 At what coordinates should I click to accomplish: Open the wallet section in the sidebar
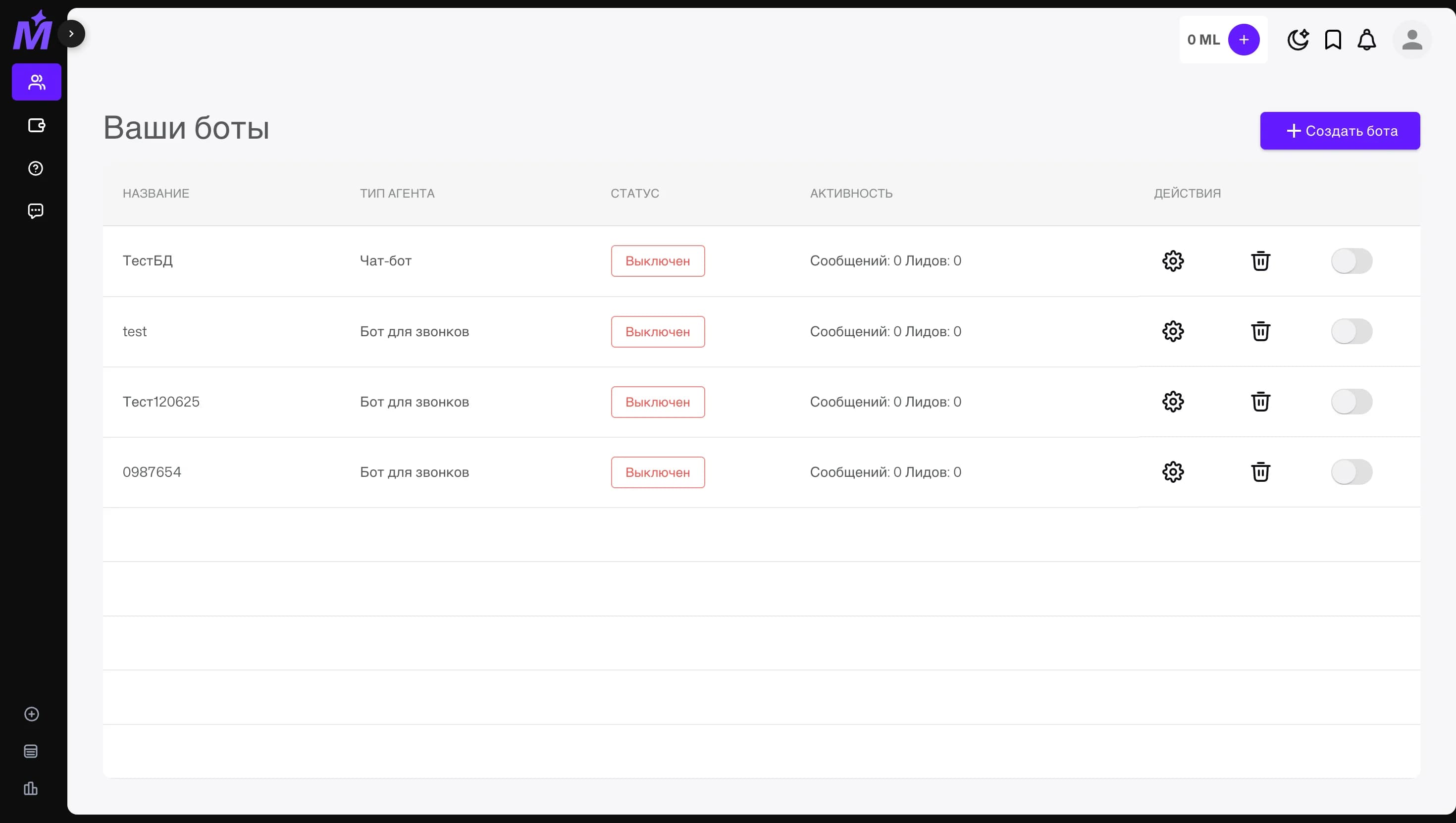[36, 125]
